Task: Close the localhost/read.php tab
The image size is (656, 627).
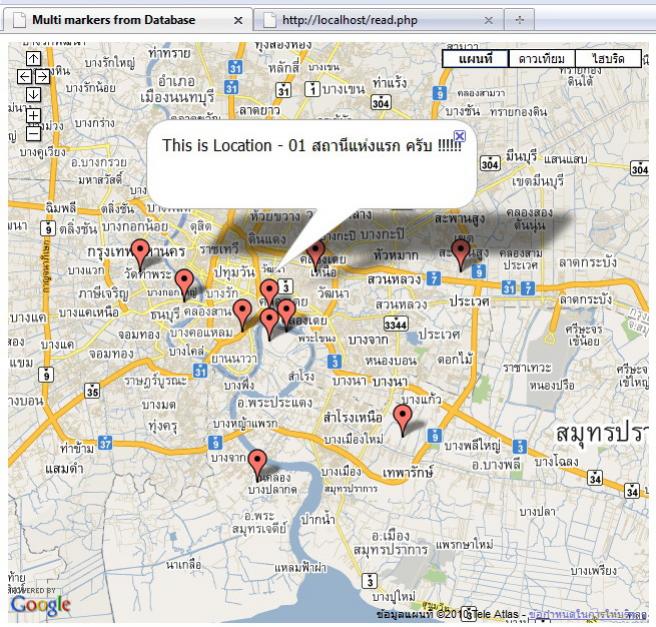Action: tap(488, 20)
